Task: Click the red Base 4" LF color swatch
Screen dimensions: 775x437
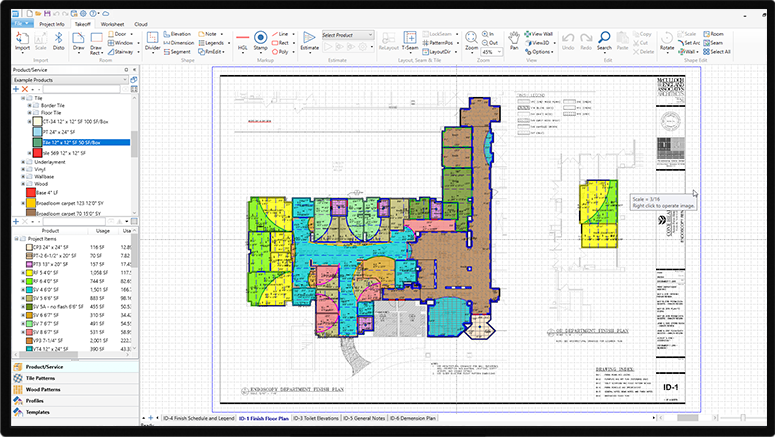Action: (x=28, y=191)
